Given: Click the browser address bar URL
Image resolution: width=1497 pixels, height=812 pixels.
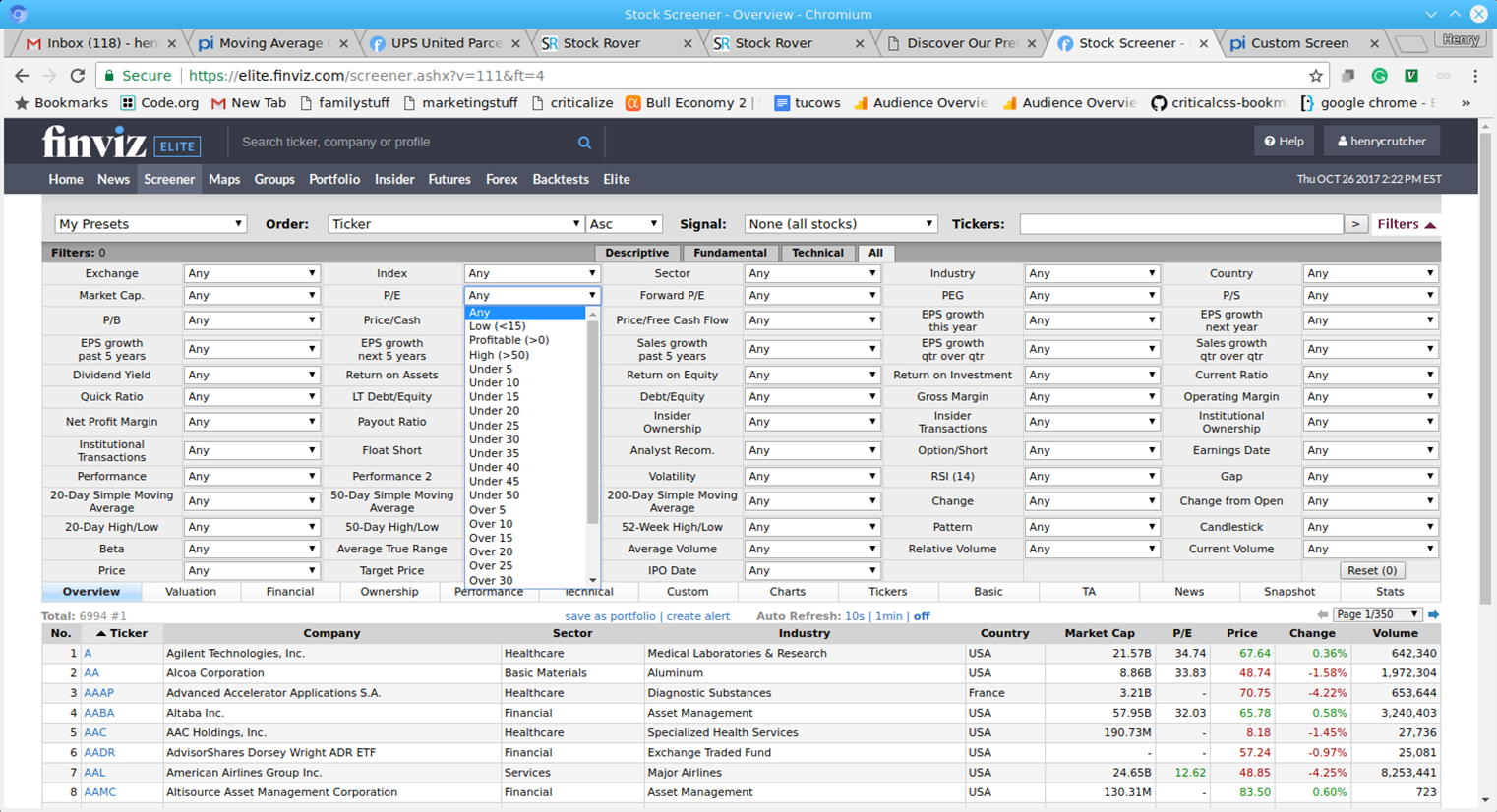Looking at the screenshot, I should [x=366, y=76].
